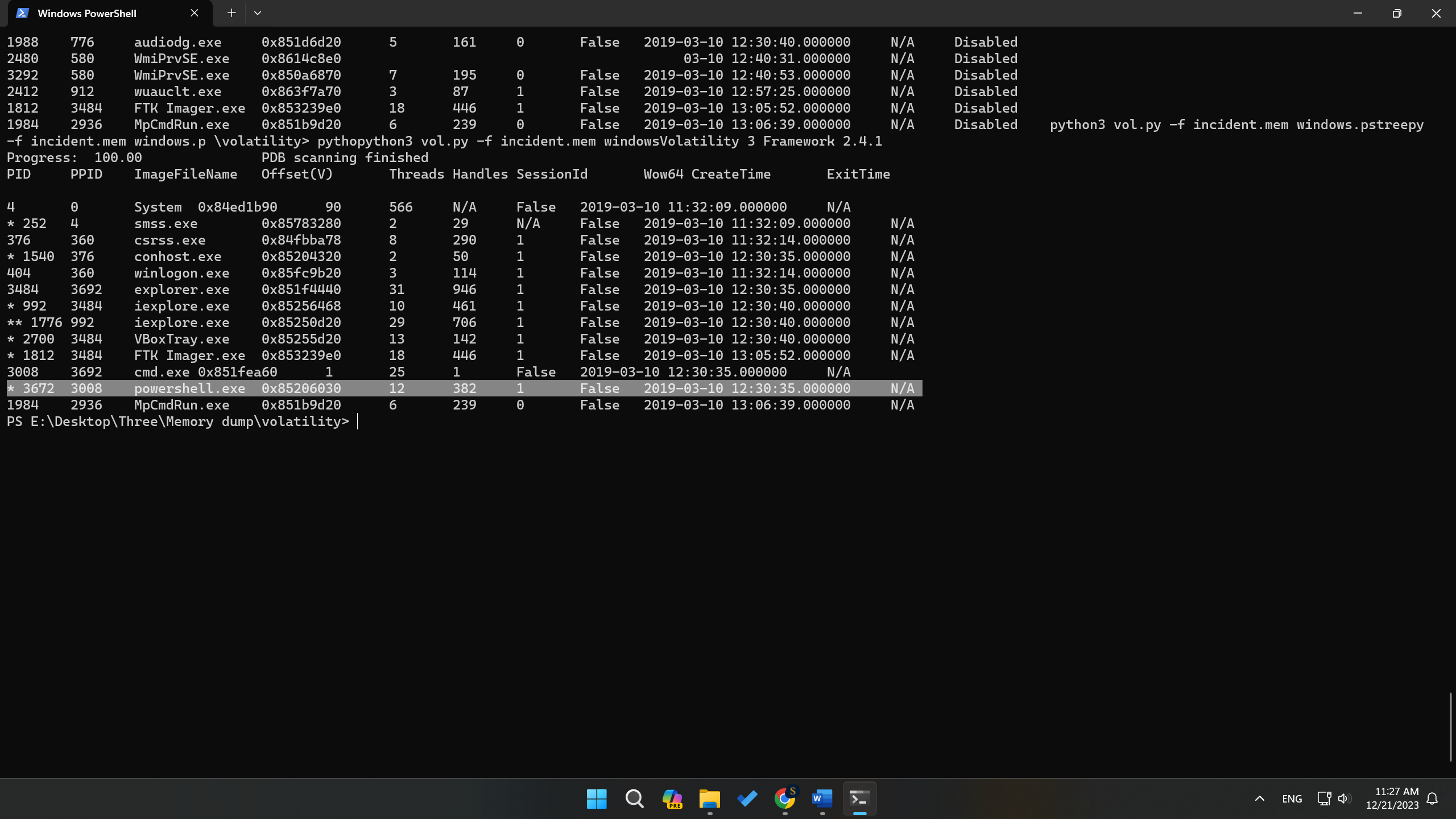Open taskbar Search
Image resolution: width=1456 pixels, height=819 pixels.
634,799
